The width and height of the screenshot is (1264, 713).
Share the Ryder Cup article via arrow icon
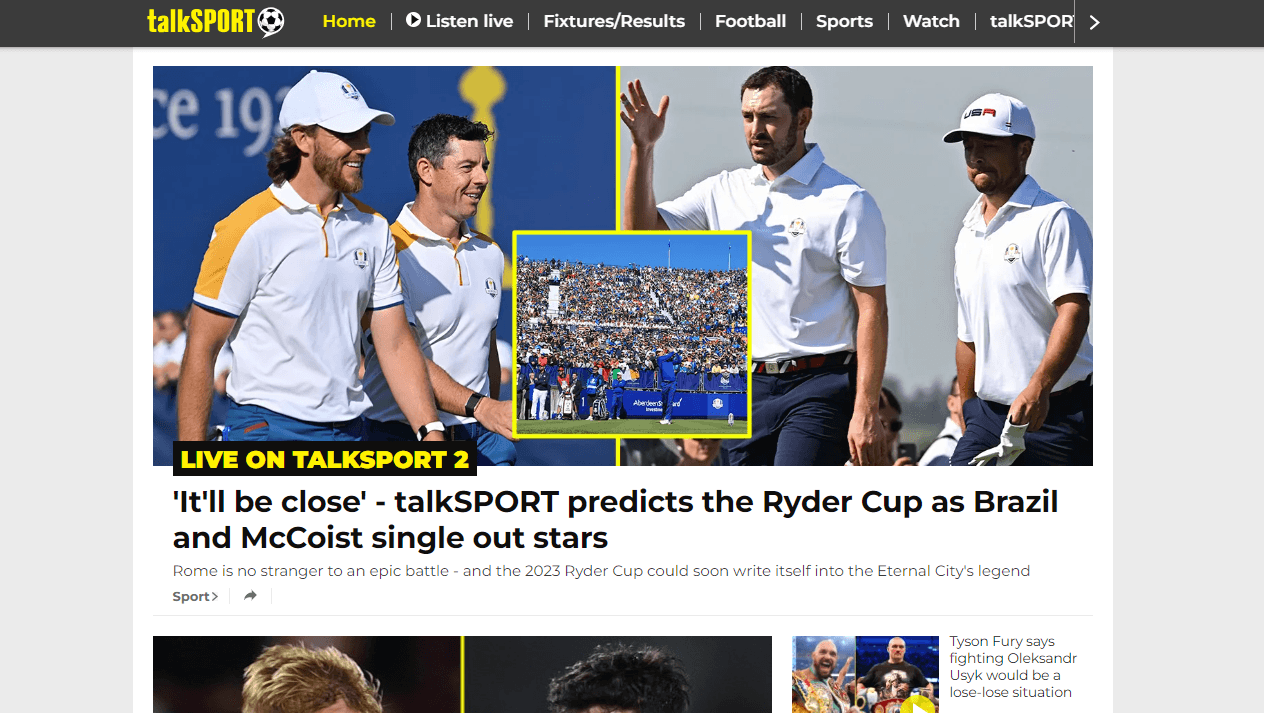[250, 596]
